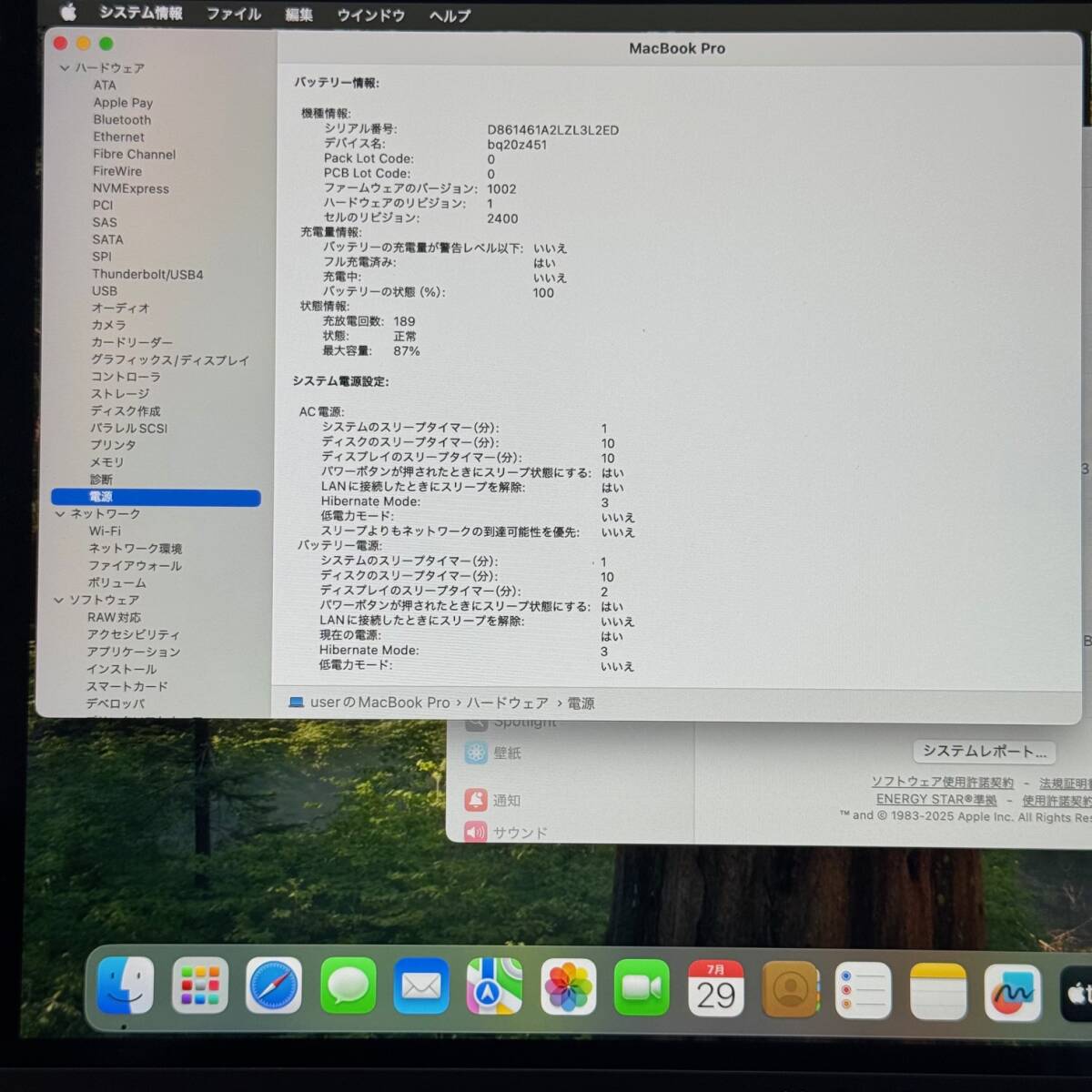Click サウンド icon in System Settings window

(476, 832)
